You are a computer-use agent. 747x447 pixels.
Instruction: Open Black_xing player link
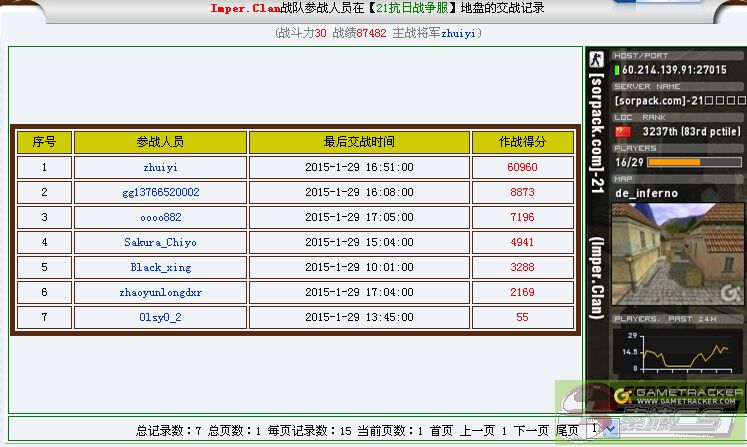pyautogui.click(x=160, y=268)
